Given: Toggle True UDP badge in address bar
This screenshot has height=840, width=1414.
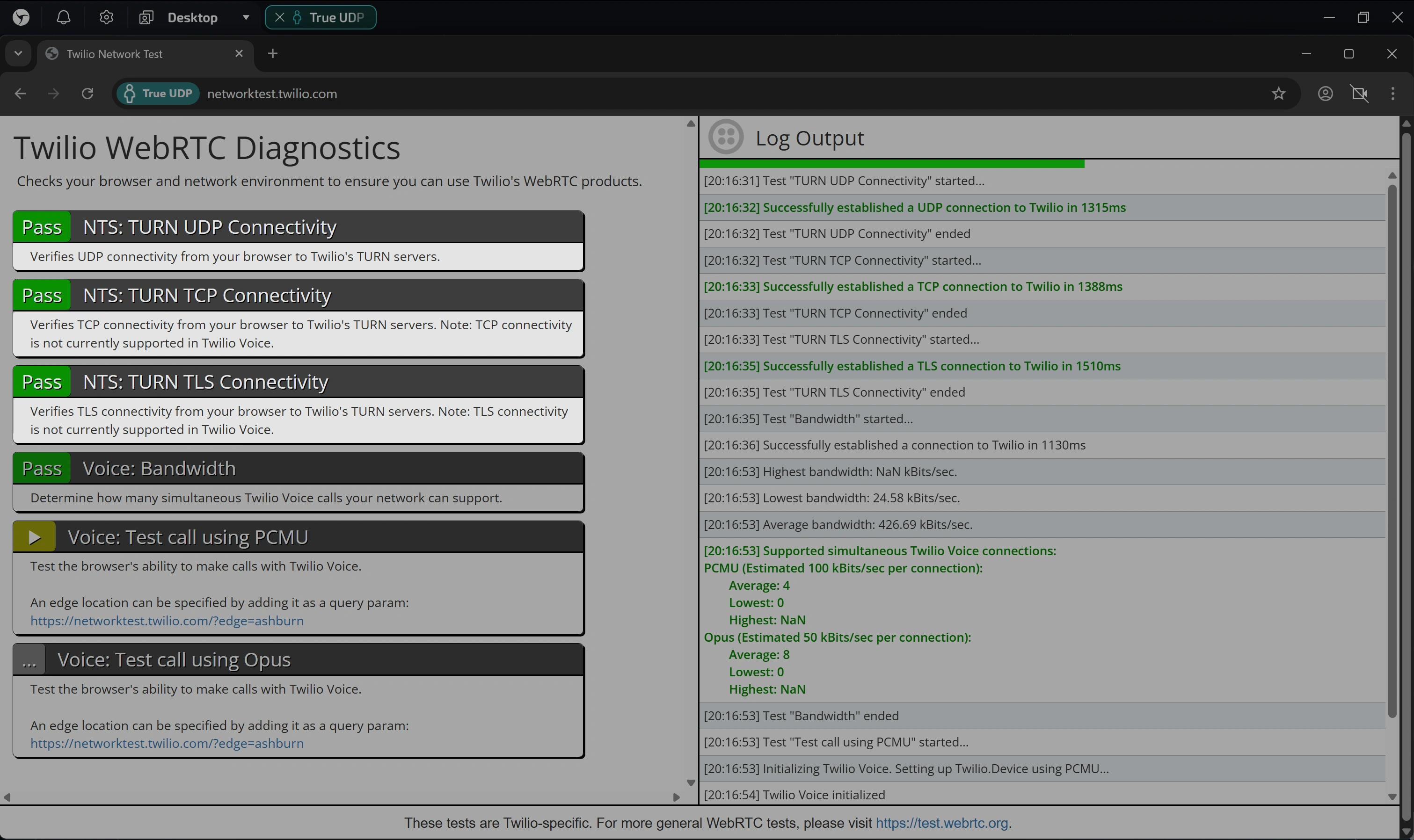Looking at the screenshot, I should pyautogui.click(x=158, y=94).
